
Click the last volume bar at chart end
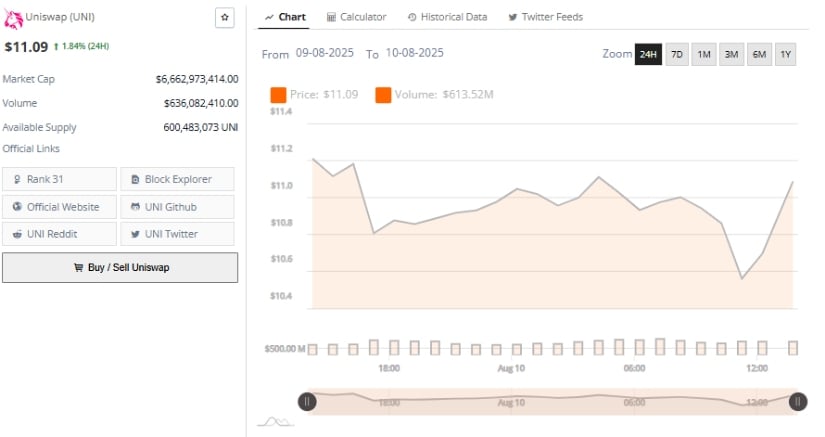click(x=793, y=348)
